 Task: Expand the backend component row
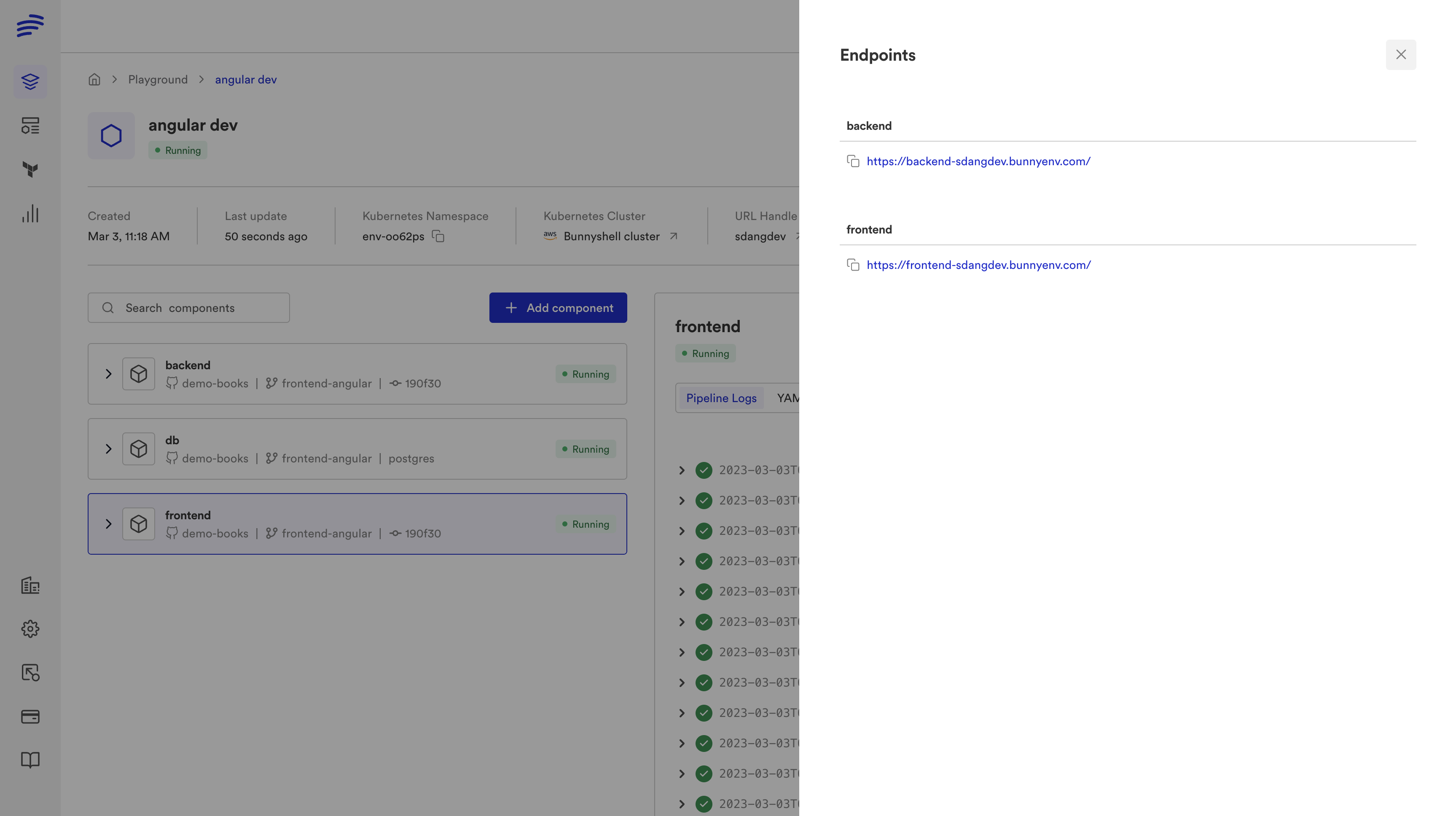[108, 374]
